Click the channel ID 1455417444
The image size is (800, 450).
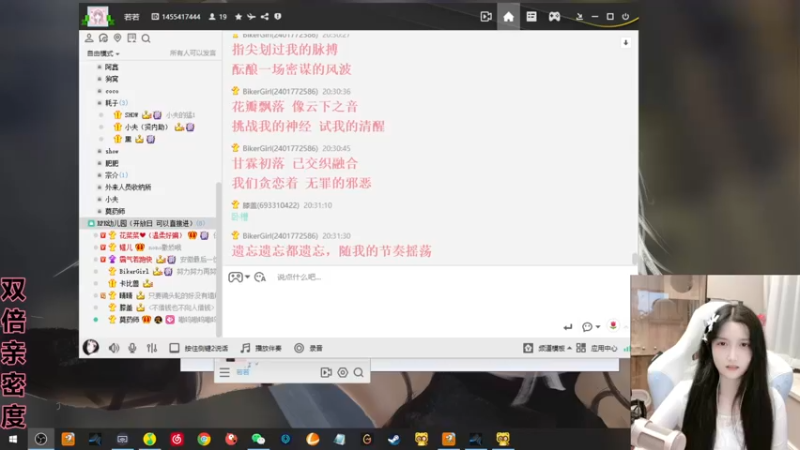coord(181,17)
